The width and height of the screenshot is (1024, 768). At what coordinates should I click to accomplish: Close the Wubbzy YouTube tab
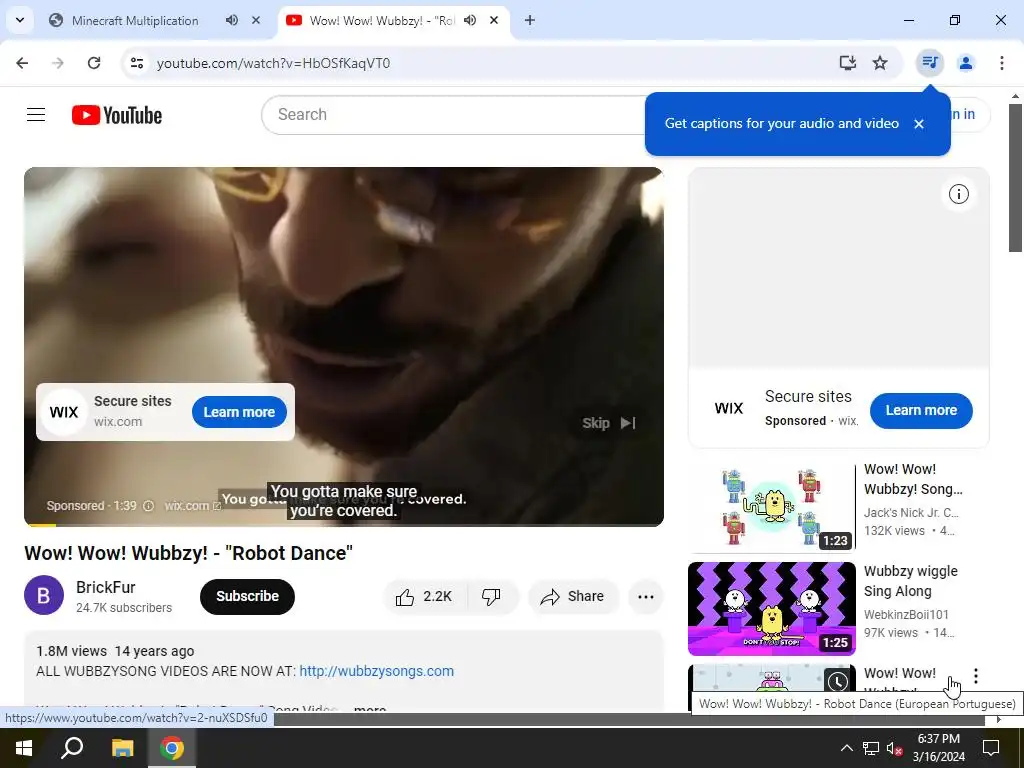[x=494, y=20]
